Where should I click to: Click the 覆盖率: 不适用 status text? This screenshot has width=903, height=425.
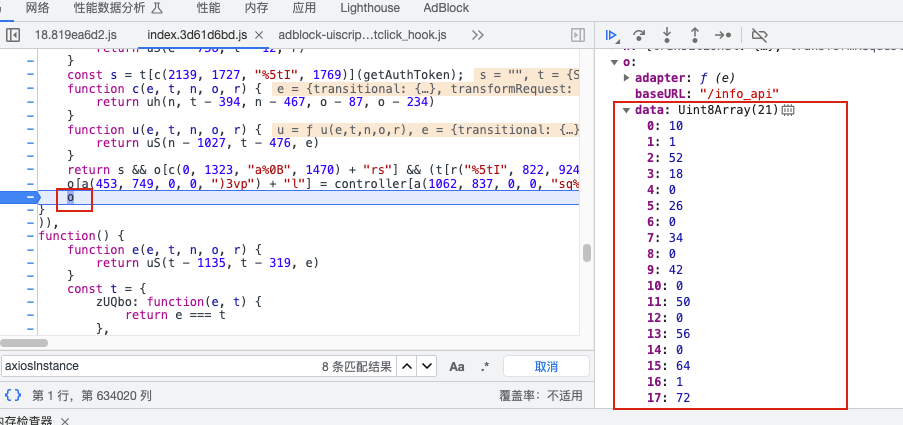541,396
